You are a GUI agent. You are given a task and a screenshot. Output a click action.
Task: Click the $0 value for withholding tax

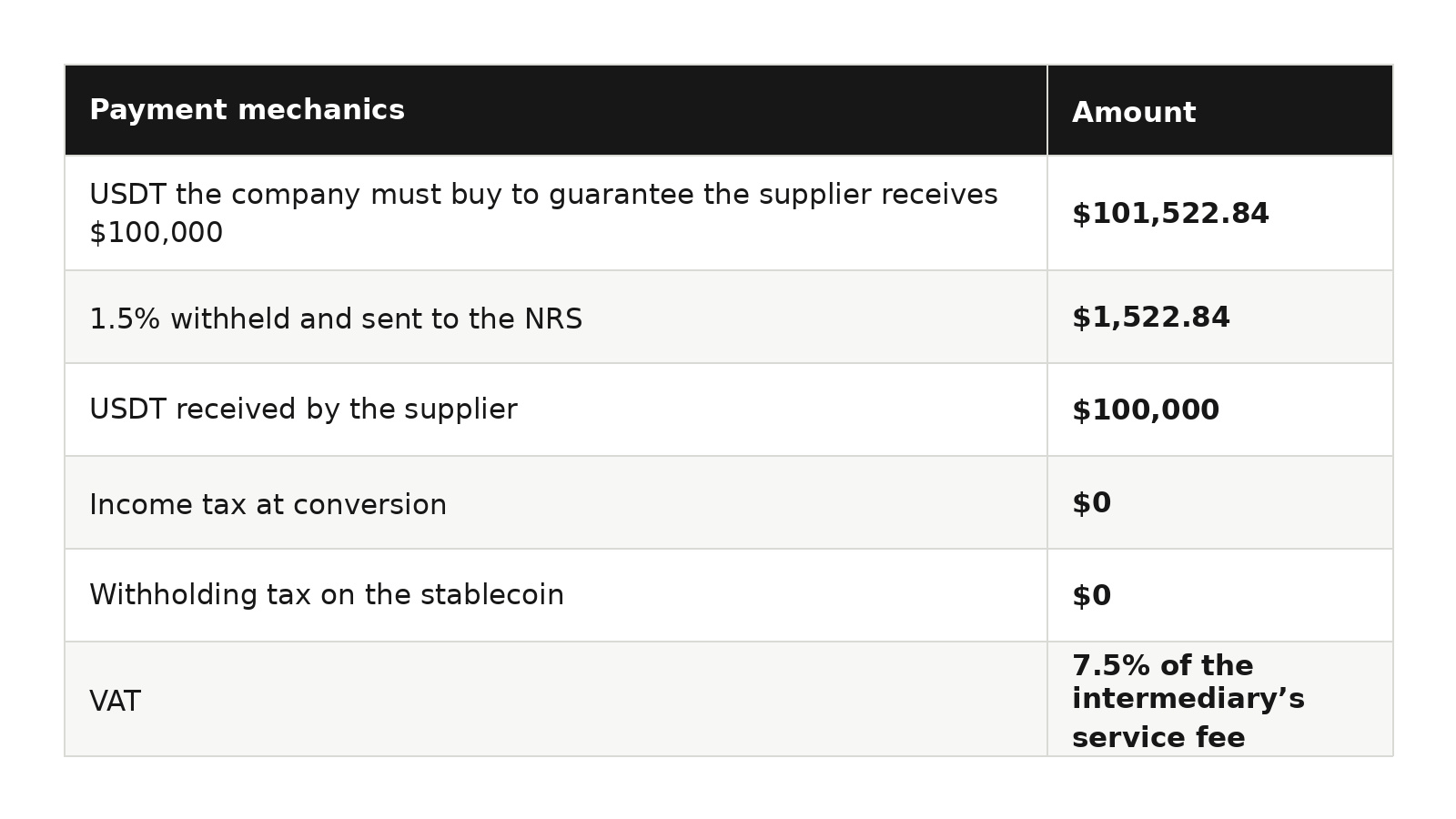(x=1091, y=596)
